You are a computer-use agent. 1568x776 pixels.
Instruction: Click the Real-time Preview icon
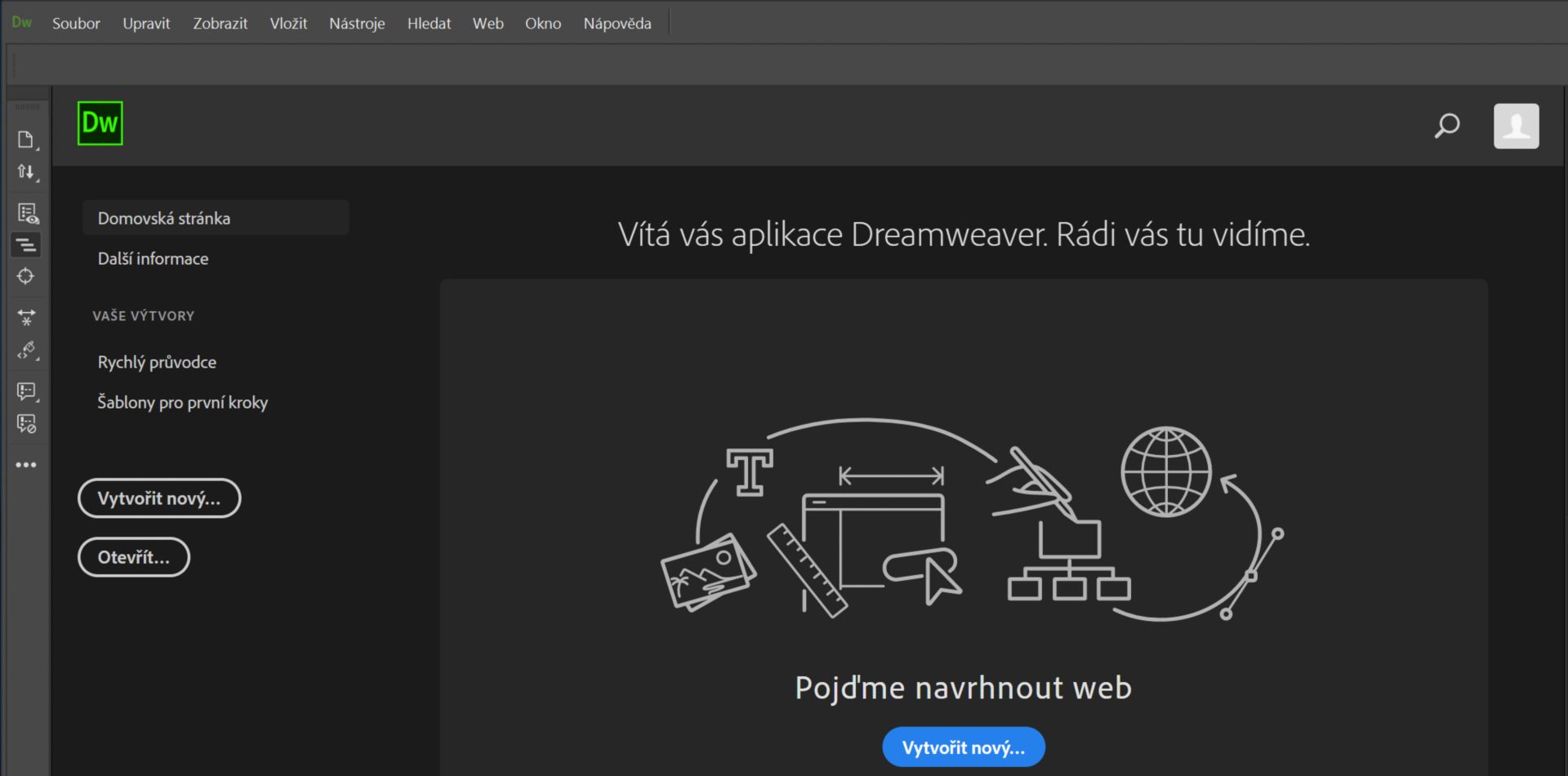click(27, 212)
